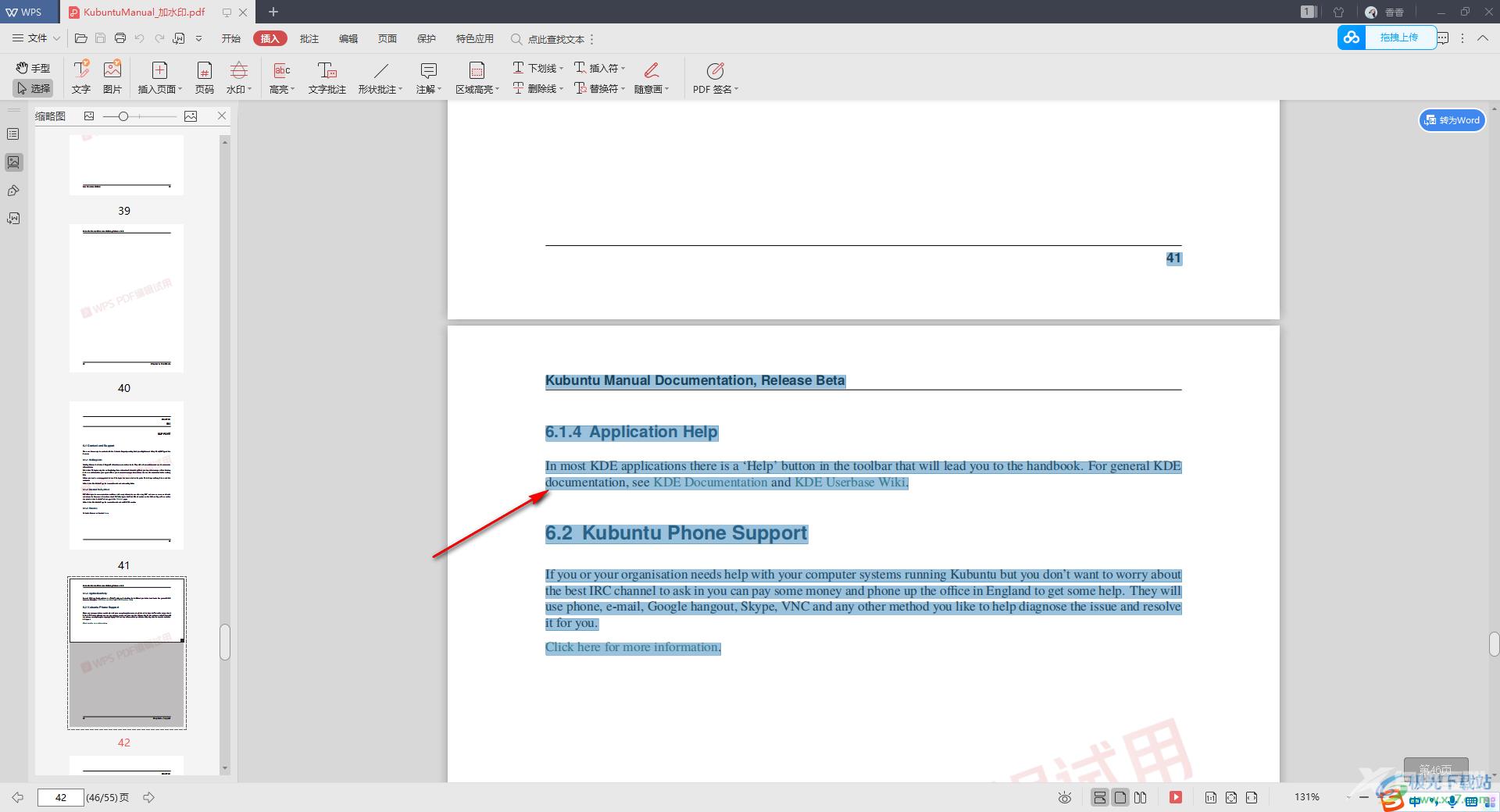The height and width of the screenshot is (812, 1500).
Task: Fit page width icon
Action: coord(1252,797)
